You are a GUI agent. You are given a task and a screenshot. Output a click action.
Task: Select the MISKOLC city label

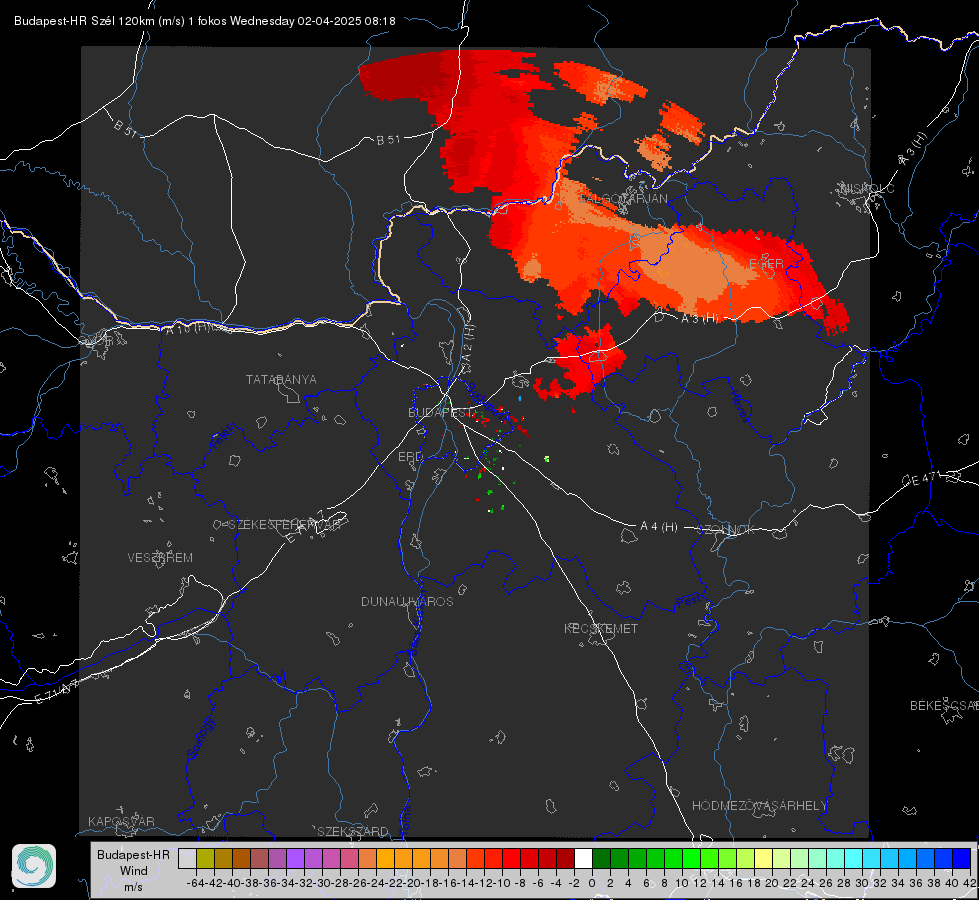867,188
